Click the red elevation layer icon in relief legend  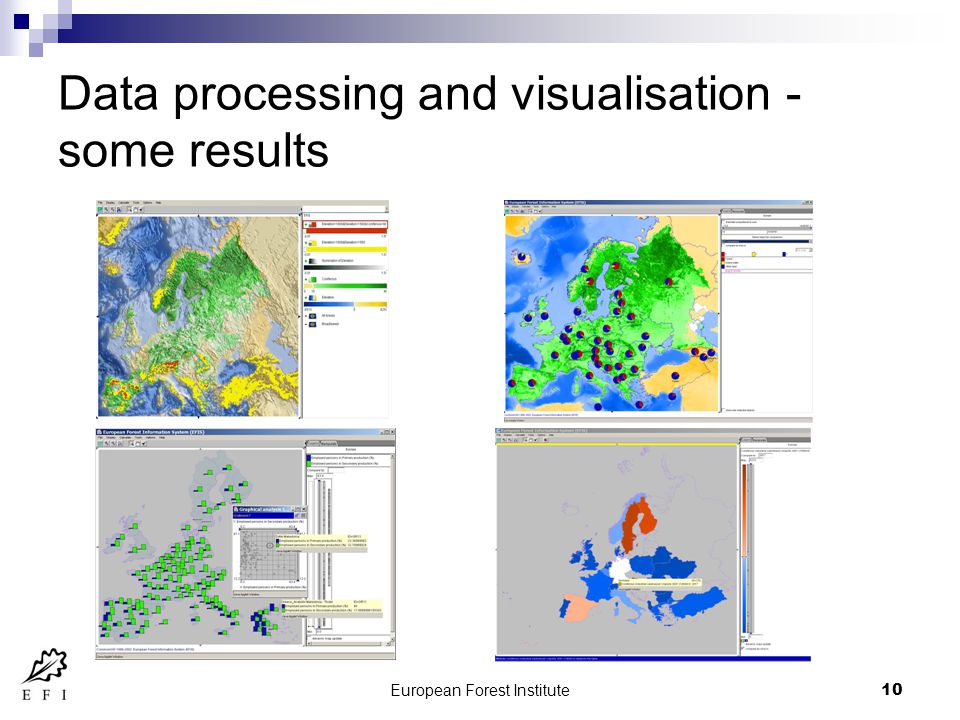pos(313,225)
